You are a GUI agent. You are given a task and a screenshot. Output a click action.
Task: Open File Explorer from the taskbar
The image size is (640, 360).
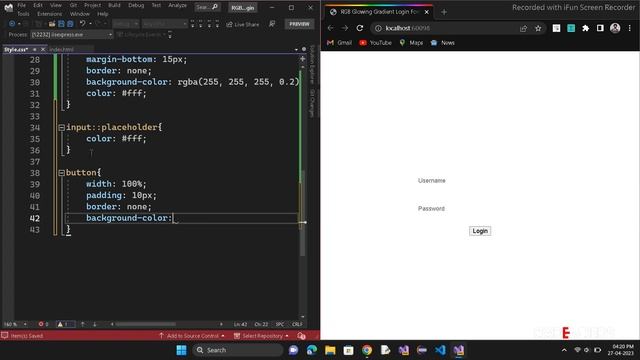click(330, 350)
